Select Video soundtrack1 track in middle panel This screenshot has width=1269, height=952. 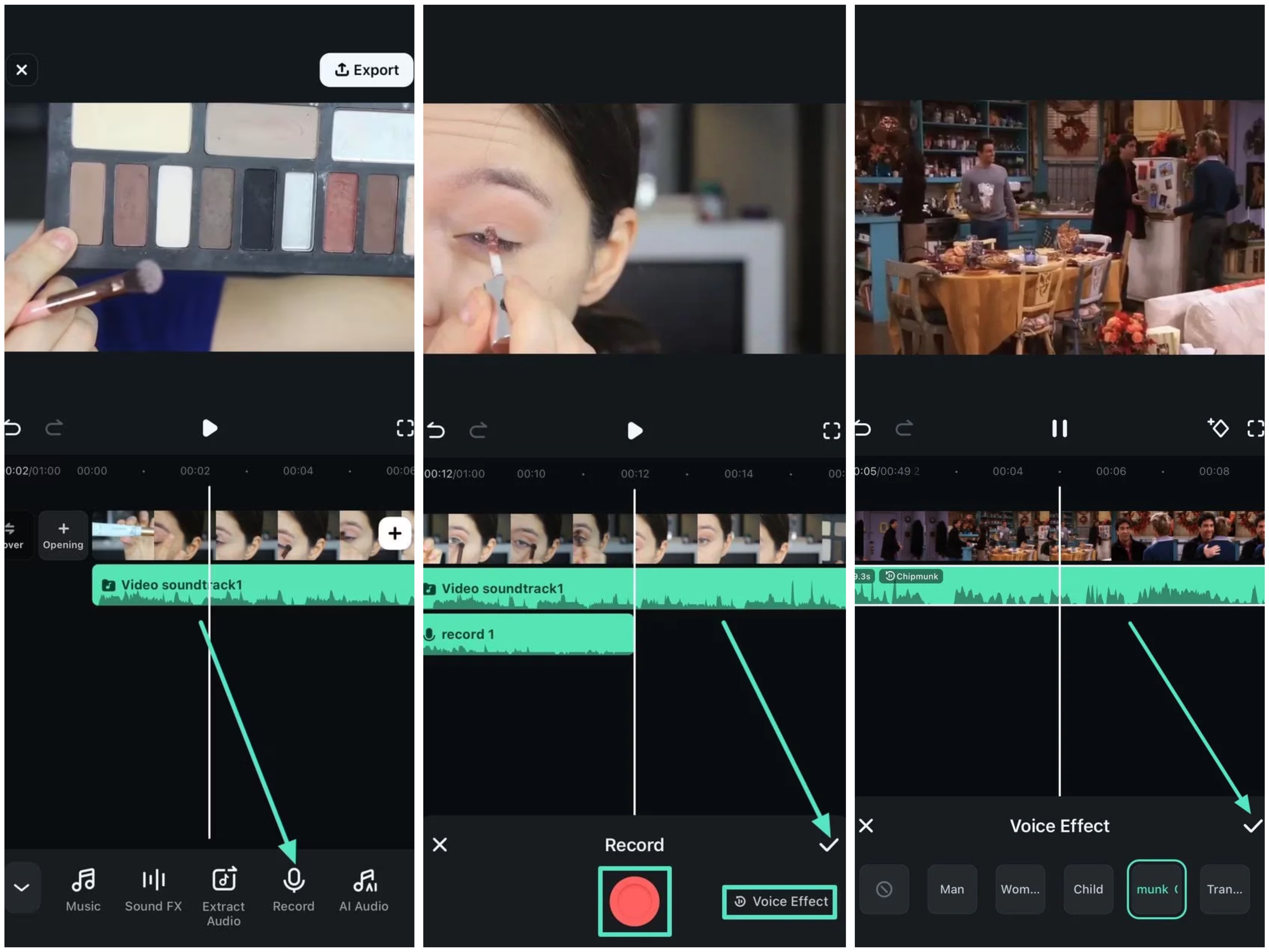635,589
